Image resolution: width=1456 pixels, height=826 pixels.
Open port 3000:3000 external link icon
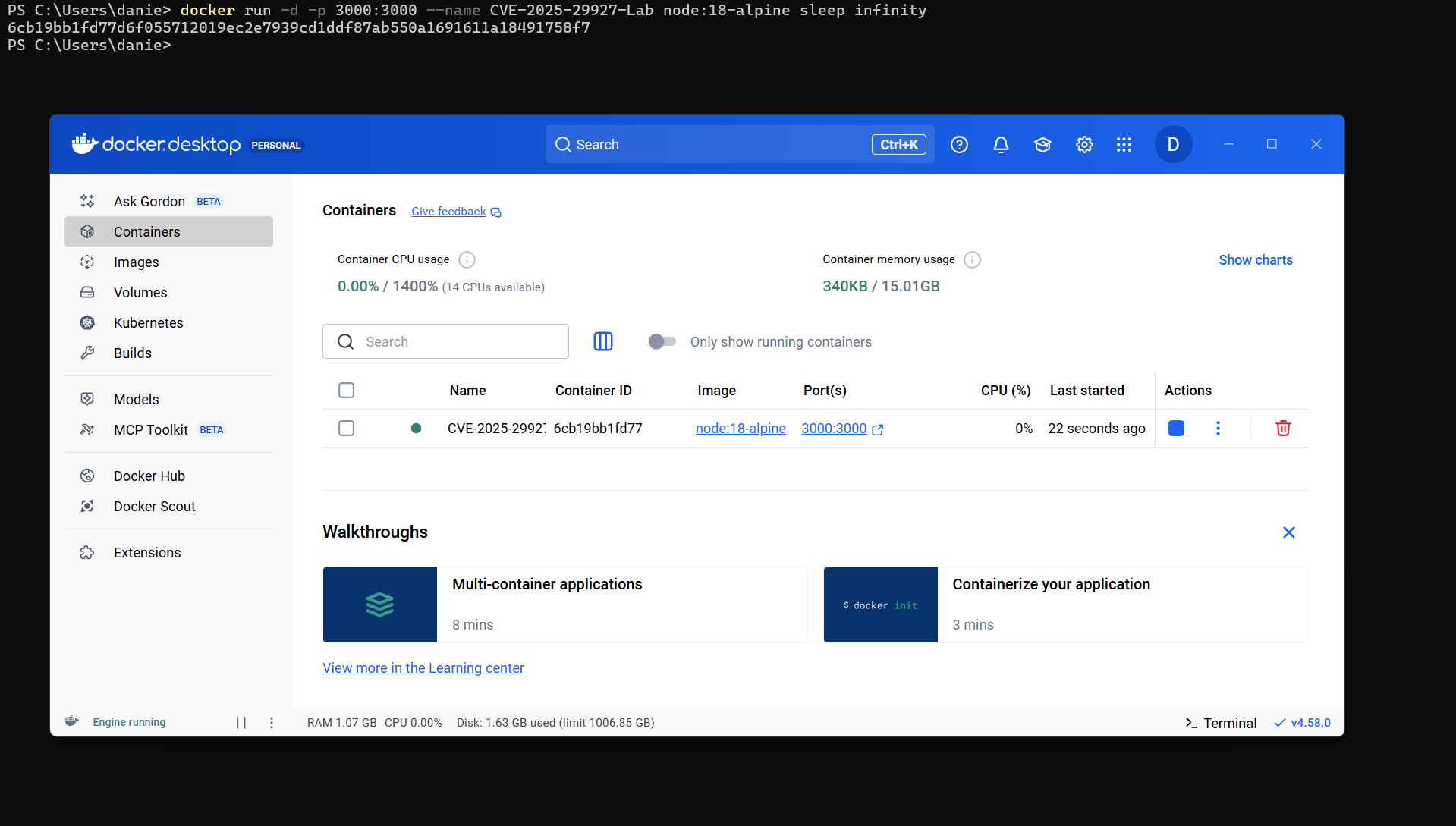[878, 429]
